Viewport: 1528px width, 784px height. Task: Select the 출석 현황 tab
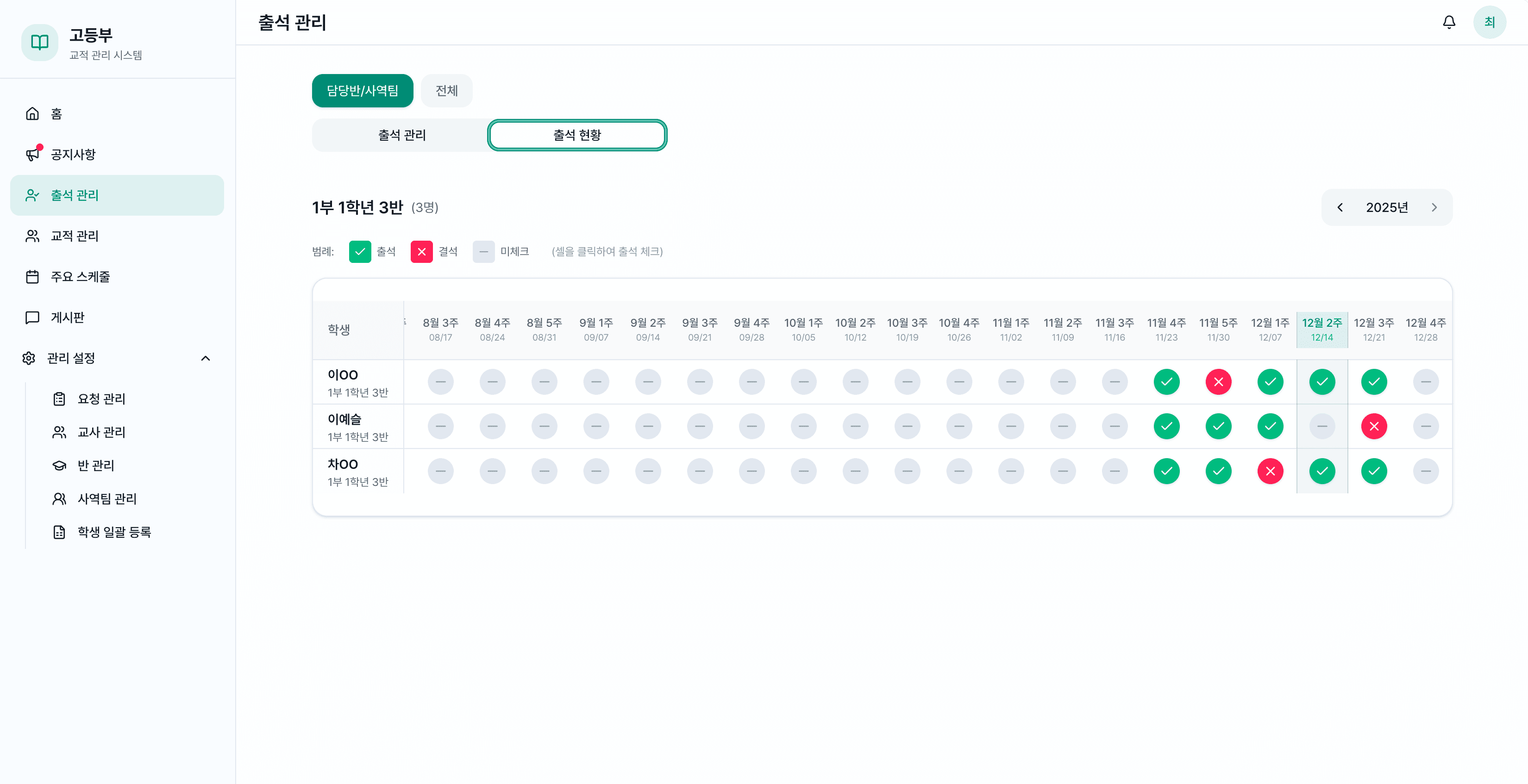(576, 135)
